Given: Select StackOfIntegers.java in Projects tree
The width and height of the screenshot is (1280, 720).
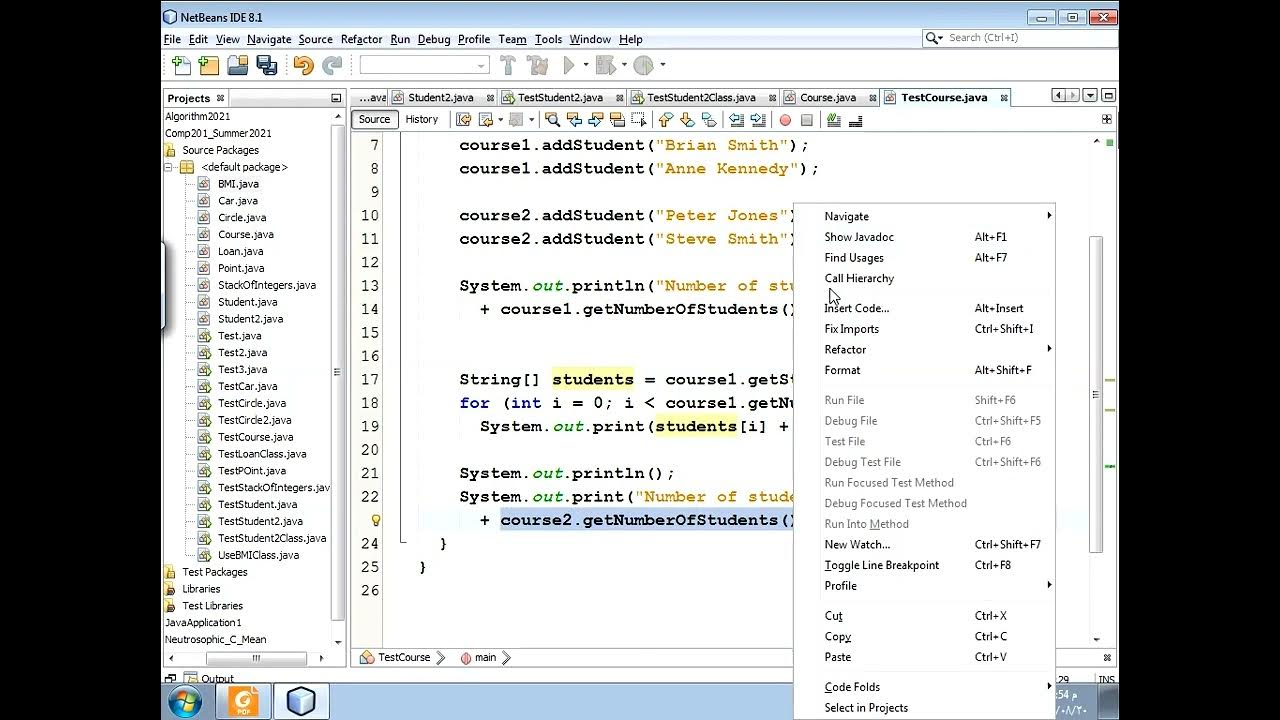Looking at the screenshot, I should [266, 285].
